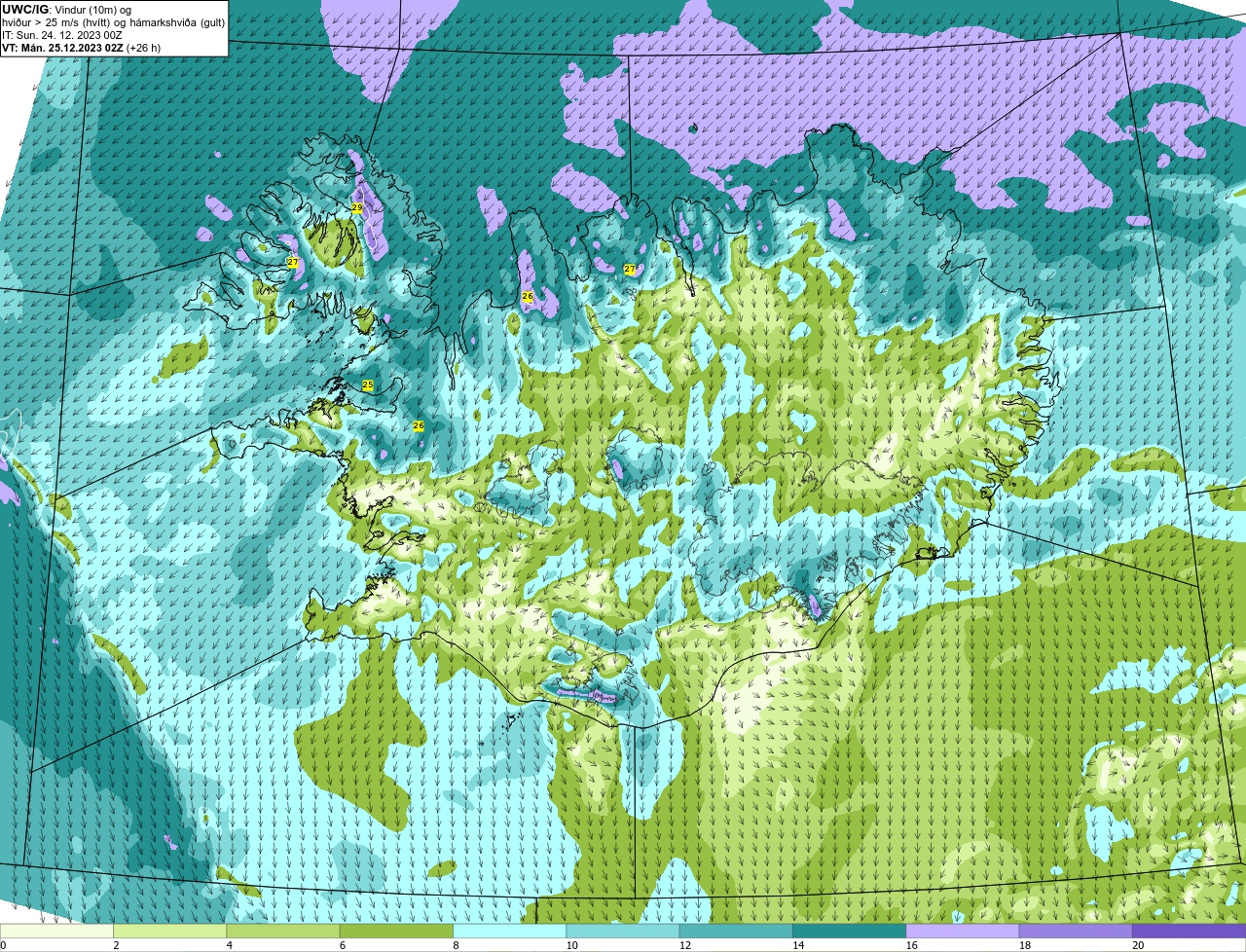Viewport: 1246px width, 952px height.
Task: Click the yellow 27 label in the Westfjords
Action: [293, 263]
